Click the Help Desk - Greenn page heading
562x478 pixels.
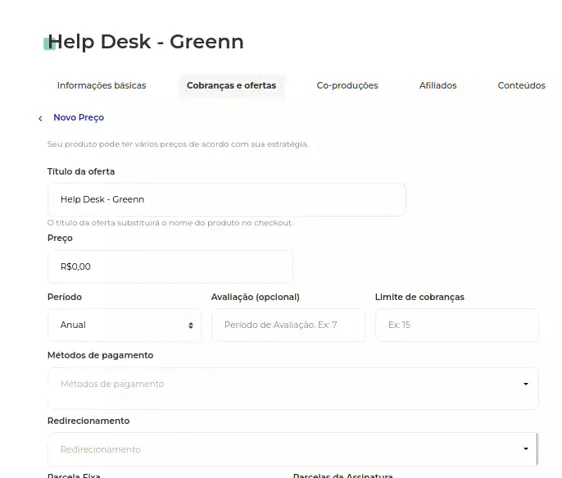(146, 42)
